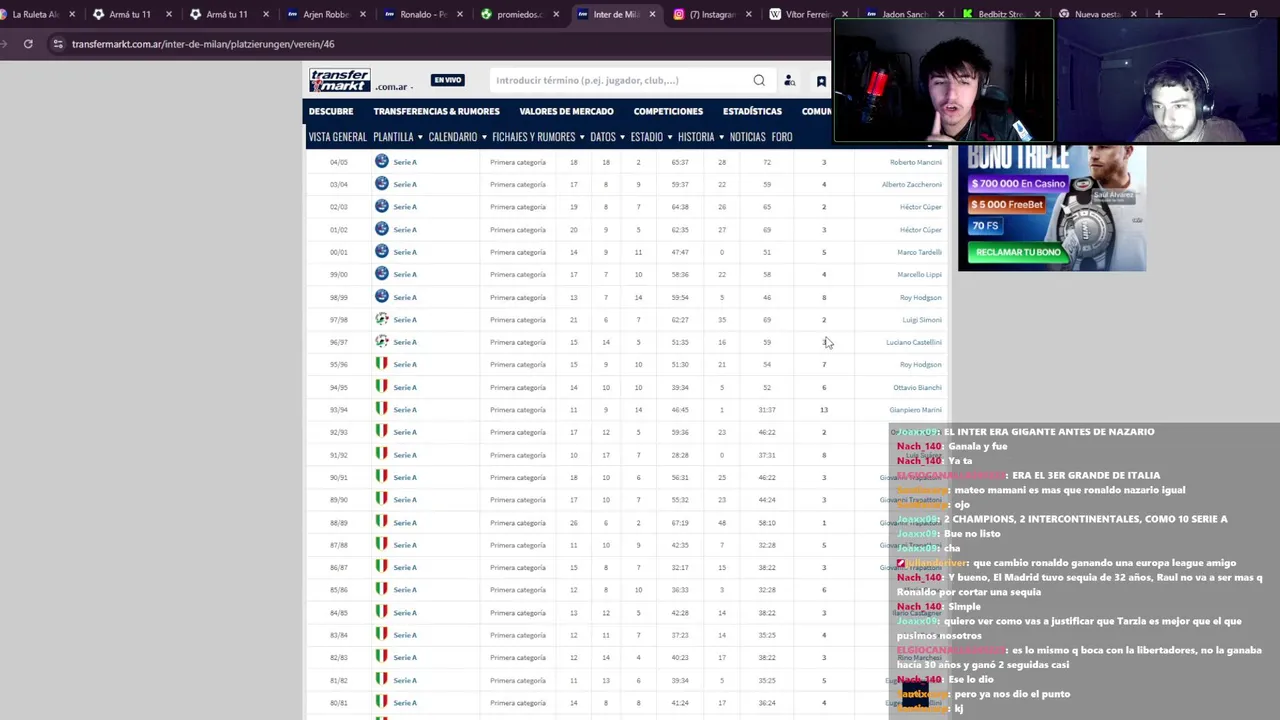The height and width of the screenshot is (720, 1280).
Task: Click the browser address bar URL
Action: point(203,44)
